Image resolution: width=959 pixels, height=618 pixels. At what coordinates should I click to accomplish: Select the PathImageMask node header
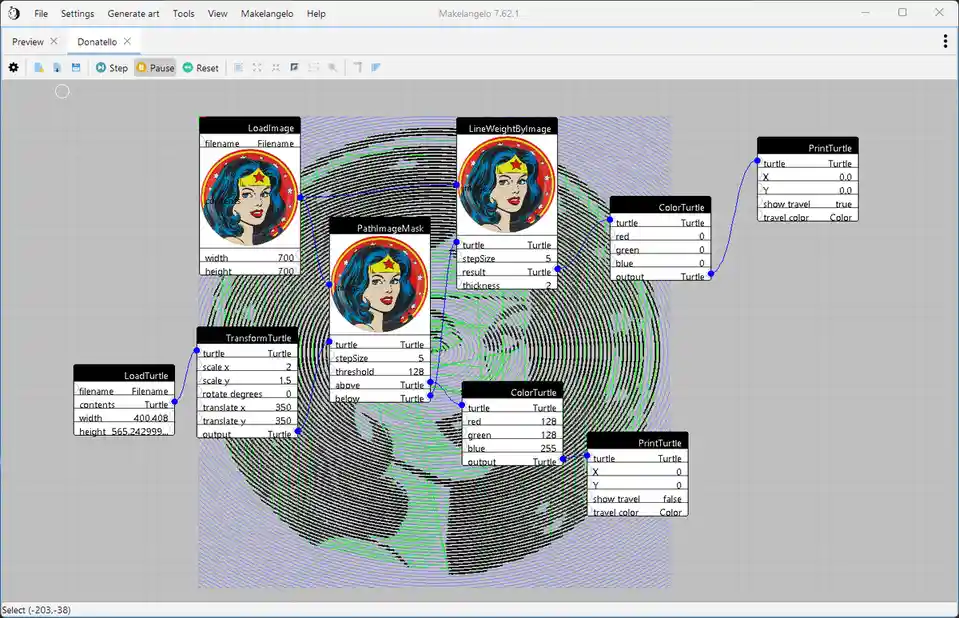tap(380, 226)
